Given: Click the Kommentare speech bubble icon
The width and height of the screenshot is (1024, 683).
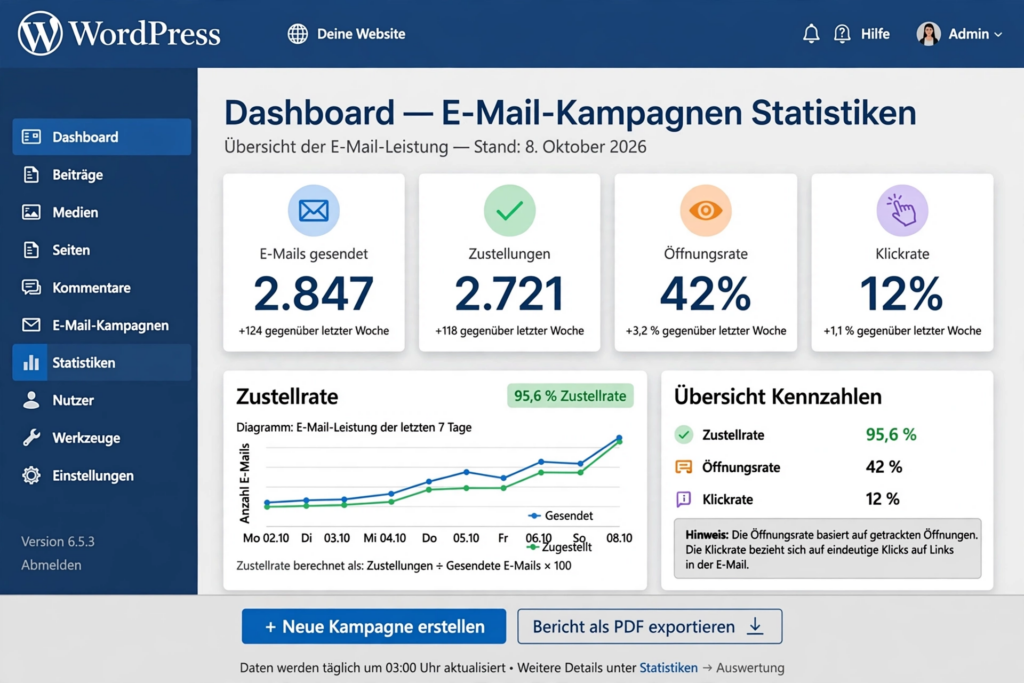Looking at the screenshot, I should tap(31, 287).
